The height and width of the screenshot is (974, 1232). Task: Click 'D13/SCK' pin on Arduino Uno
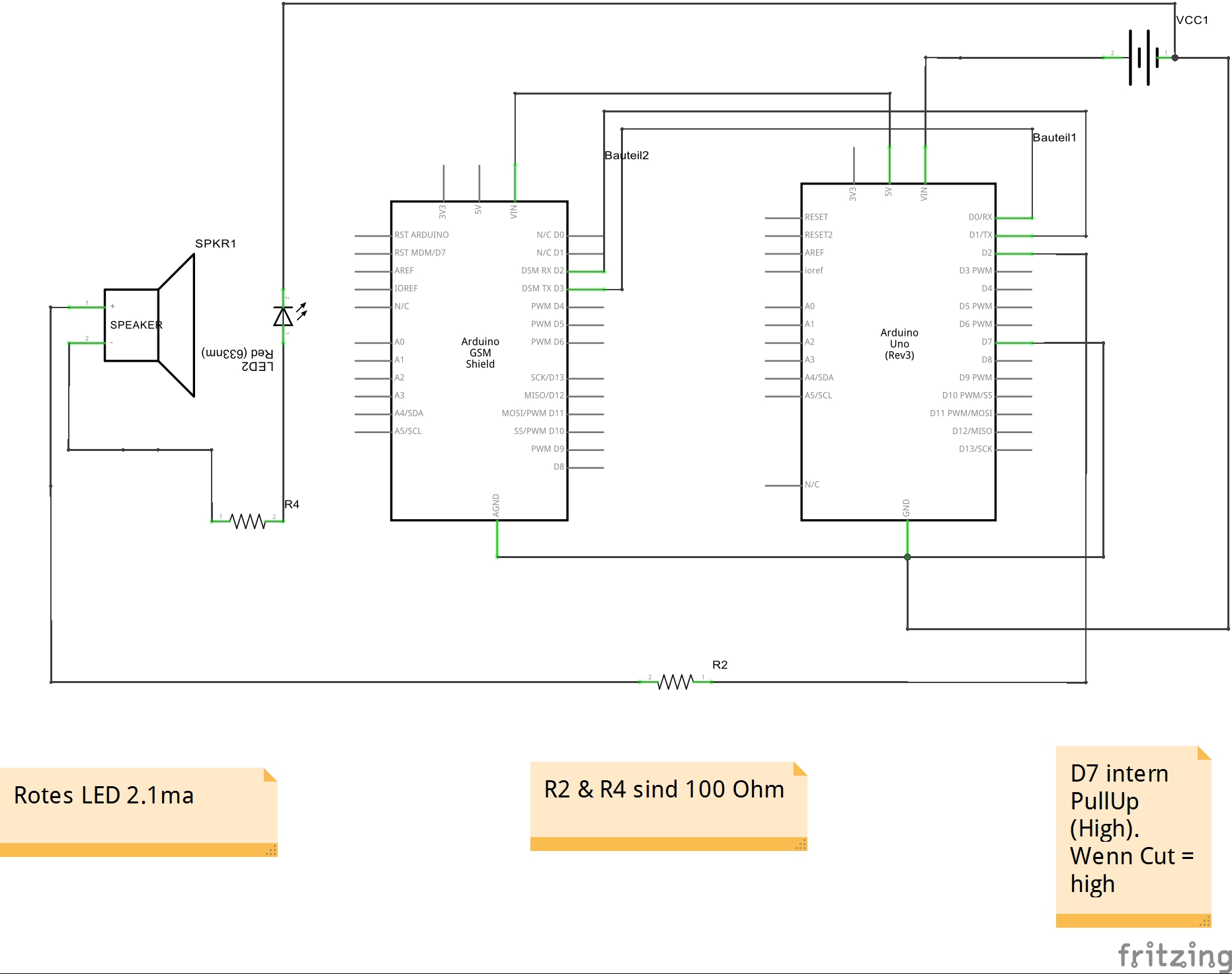(975, 449)
